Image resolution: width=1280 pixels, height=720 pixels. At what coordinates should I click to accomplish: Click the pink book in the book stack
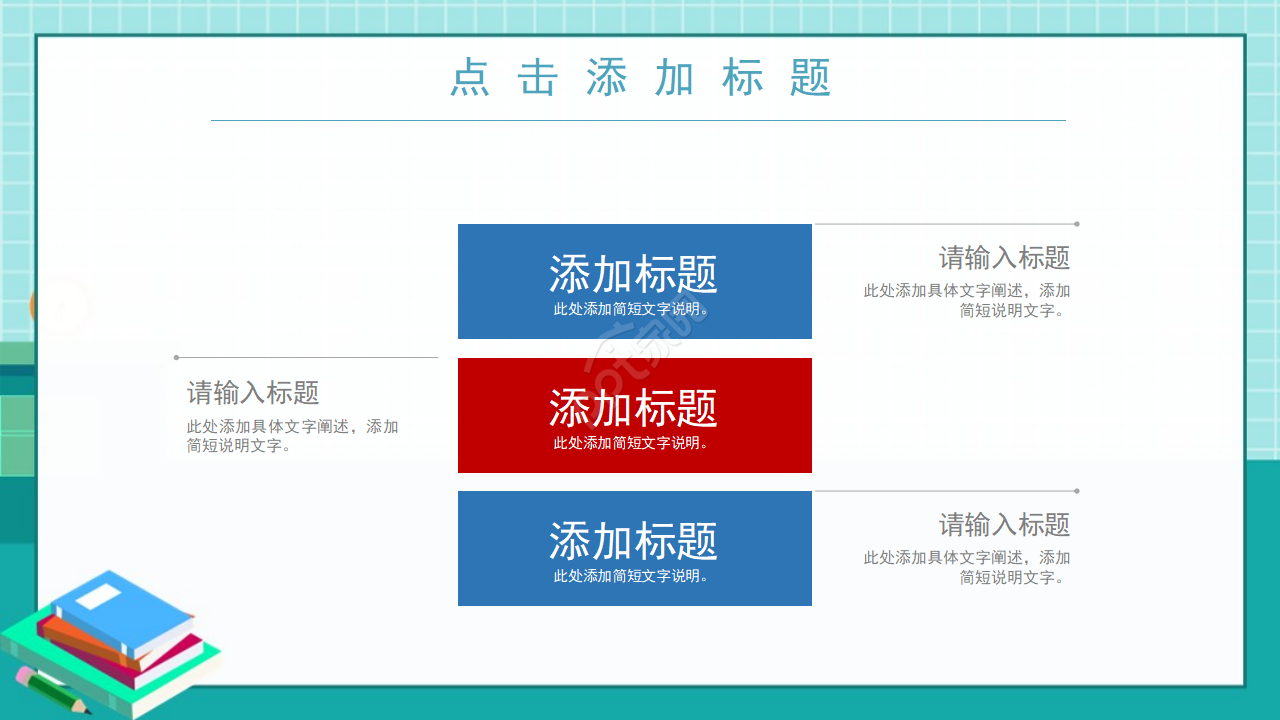[x=172, y=651]
